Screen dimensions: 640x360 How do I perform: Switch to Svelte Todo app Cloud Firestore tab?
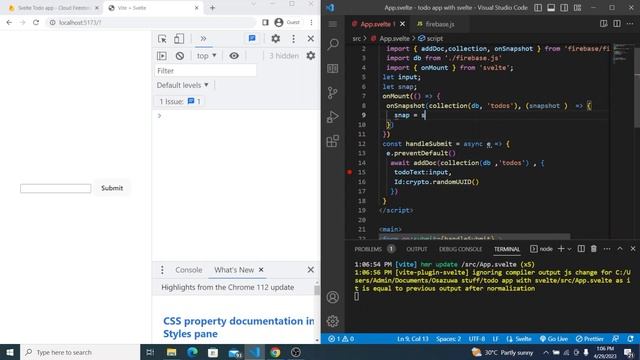point(53,8)
